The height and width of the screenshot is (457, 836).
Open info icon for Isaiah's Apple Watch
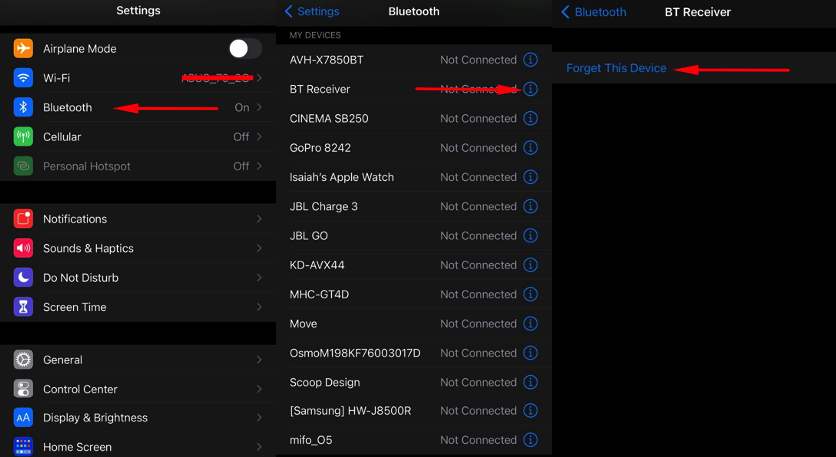click(x=530, y=177)
